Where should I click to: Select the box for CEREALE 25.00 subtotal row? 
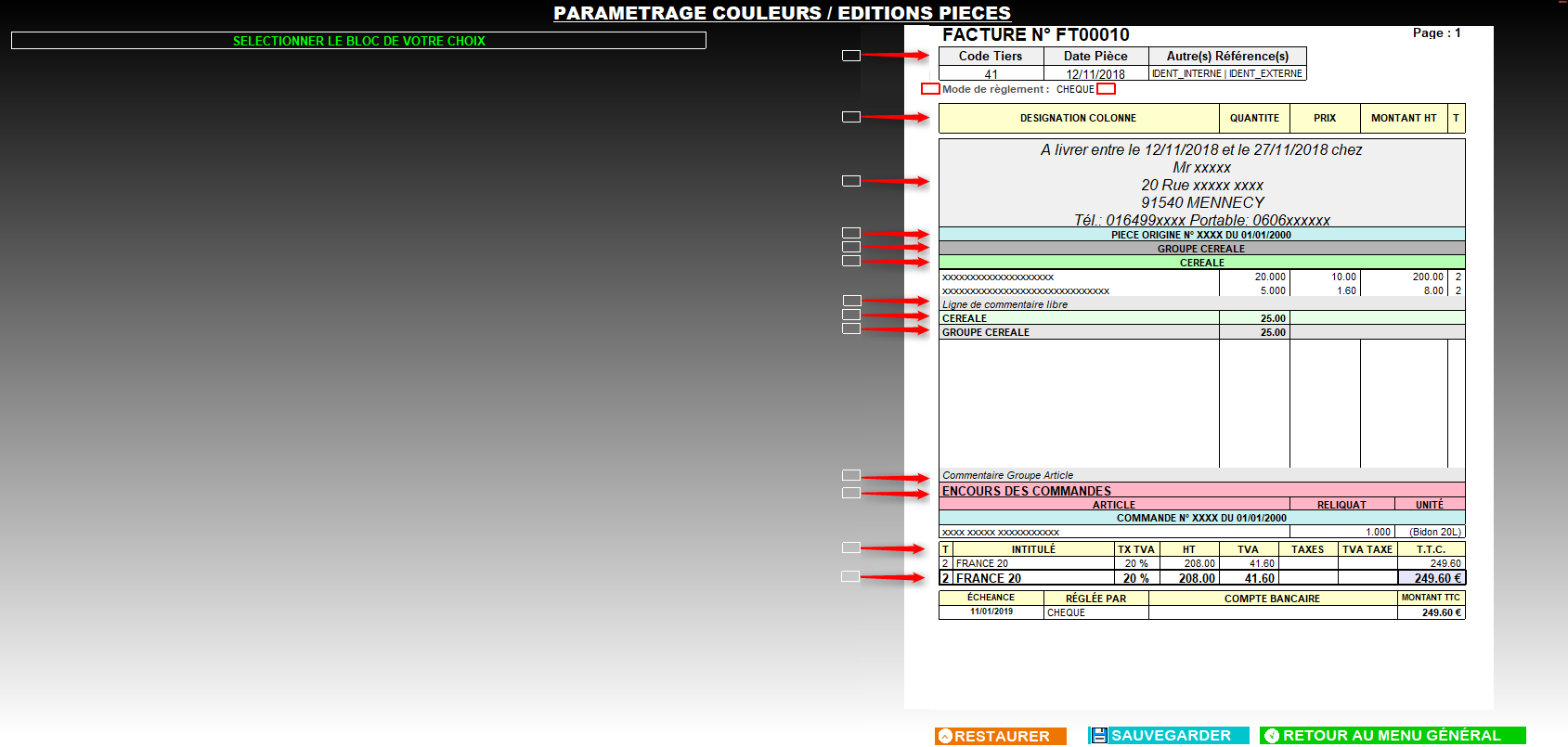pyautogui.click(x=850, y=315)
